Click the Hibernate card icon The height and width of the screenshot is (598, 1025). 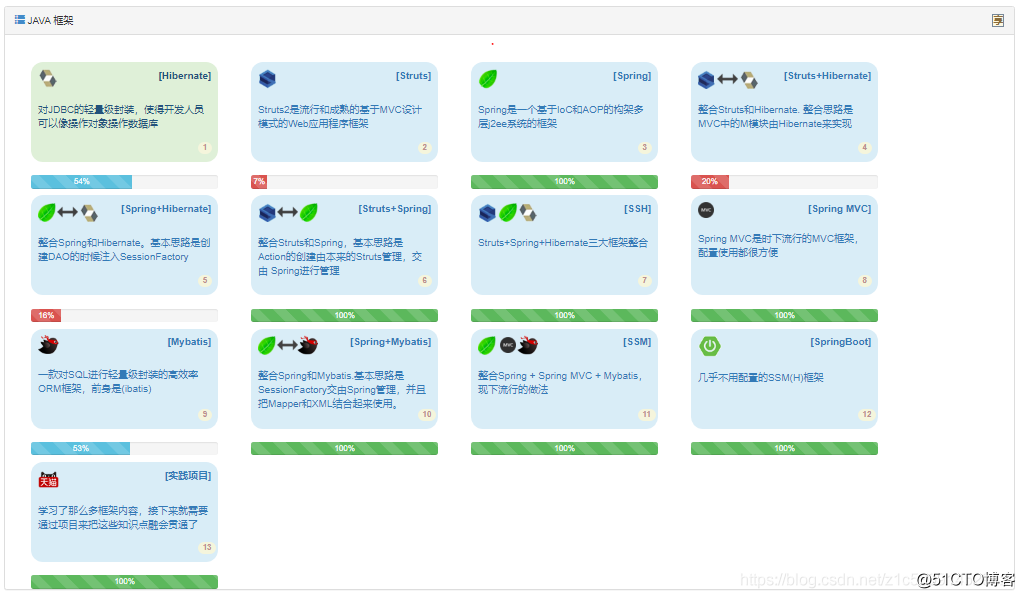tap(48, 78)
